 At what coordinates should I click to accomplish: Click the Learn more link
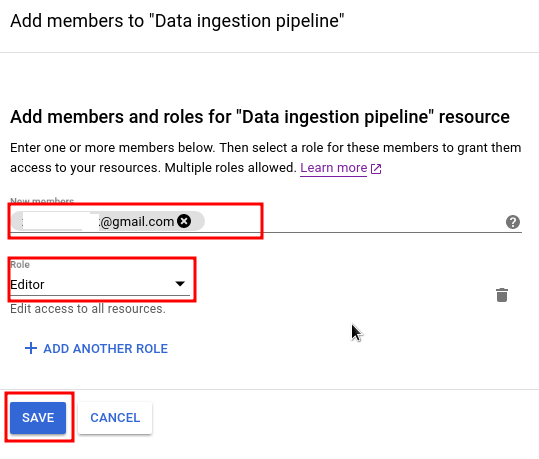point(333,168)
